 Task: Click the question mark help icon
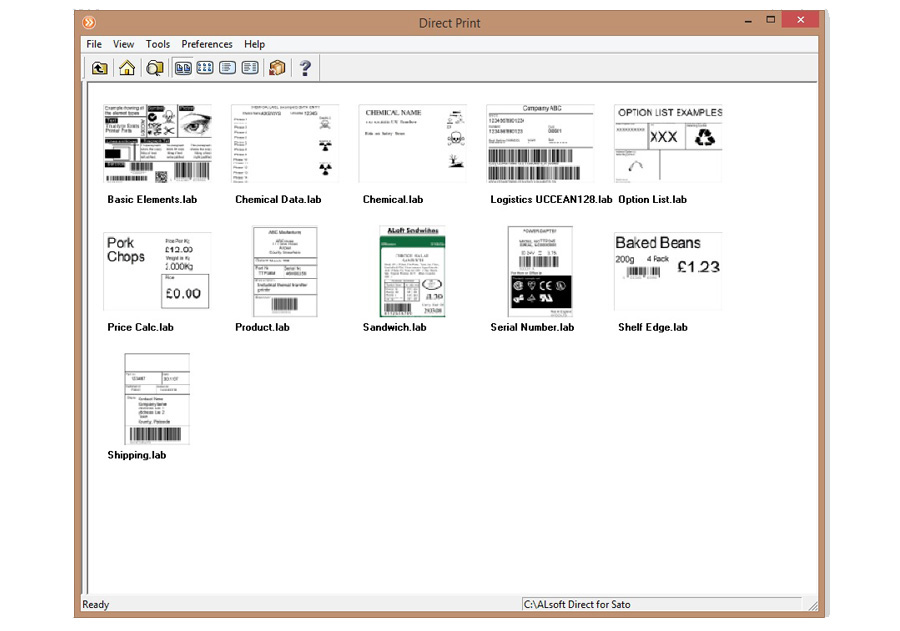305,68
